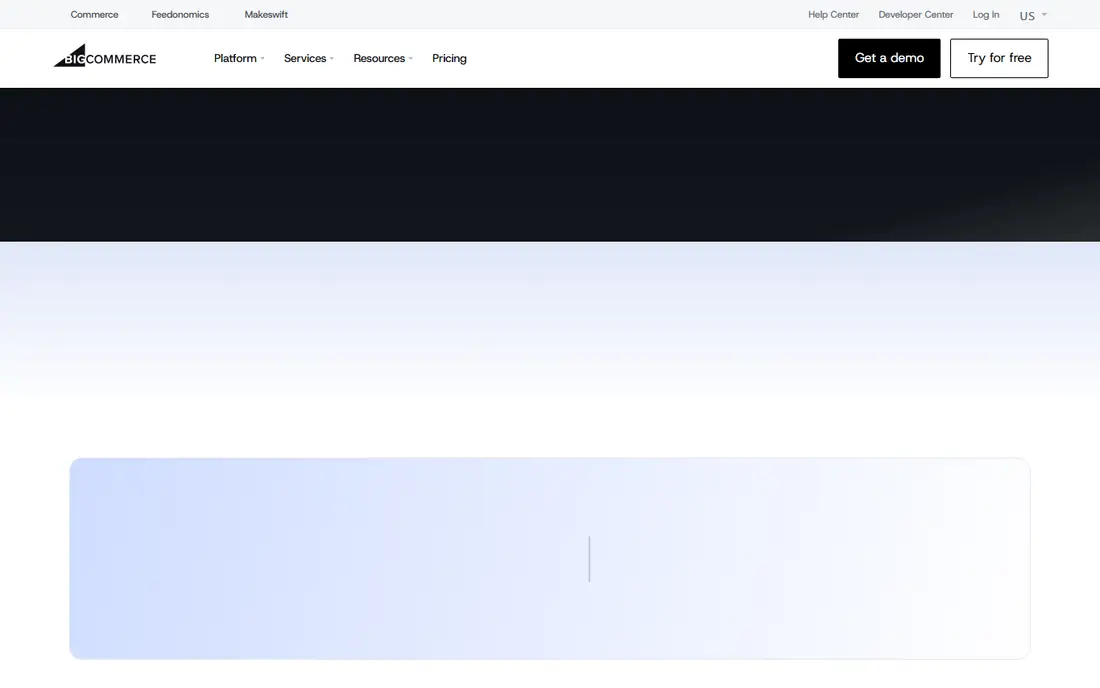Open the Feedonomics link
The image size is (1100, 688).
180,15
